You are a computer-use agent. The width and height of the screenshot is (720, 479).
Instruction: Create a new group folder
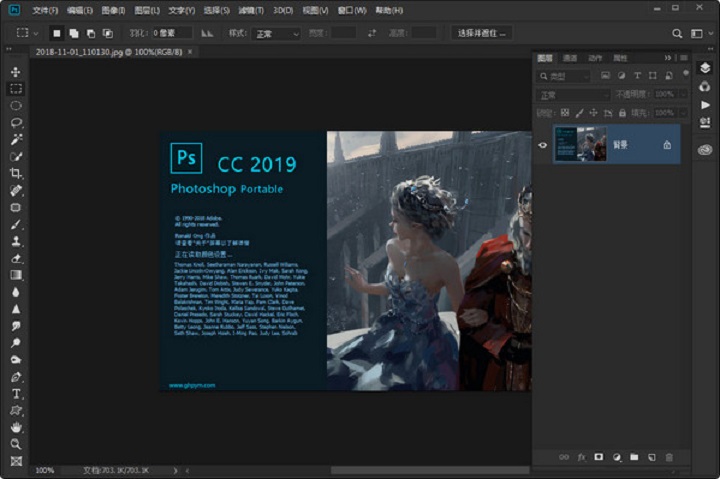pos(634,457)
